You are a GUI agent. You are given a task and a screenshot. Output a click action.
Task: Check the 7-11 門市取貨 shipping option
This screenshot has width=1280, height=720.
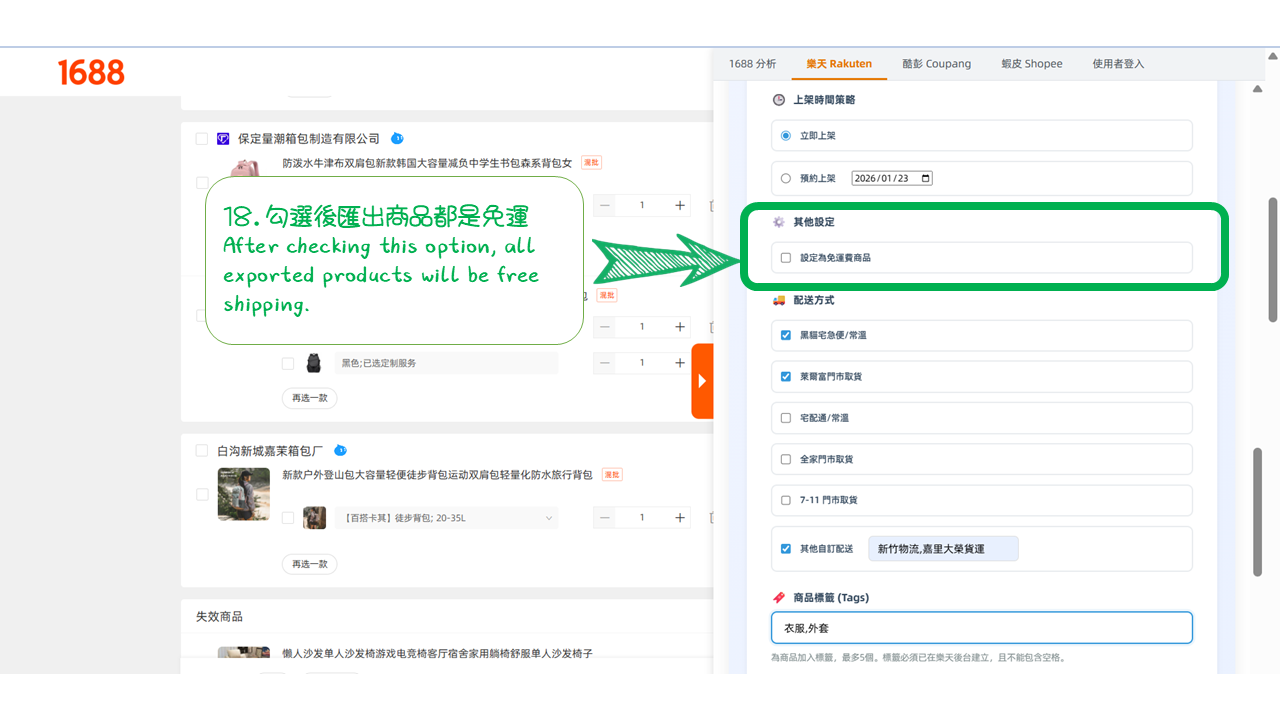coord(786,500)
